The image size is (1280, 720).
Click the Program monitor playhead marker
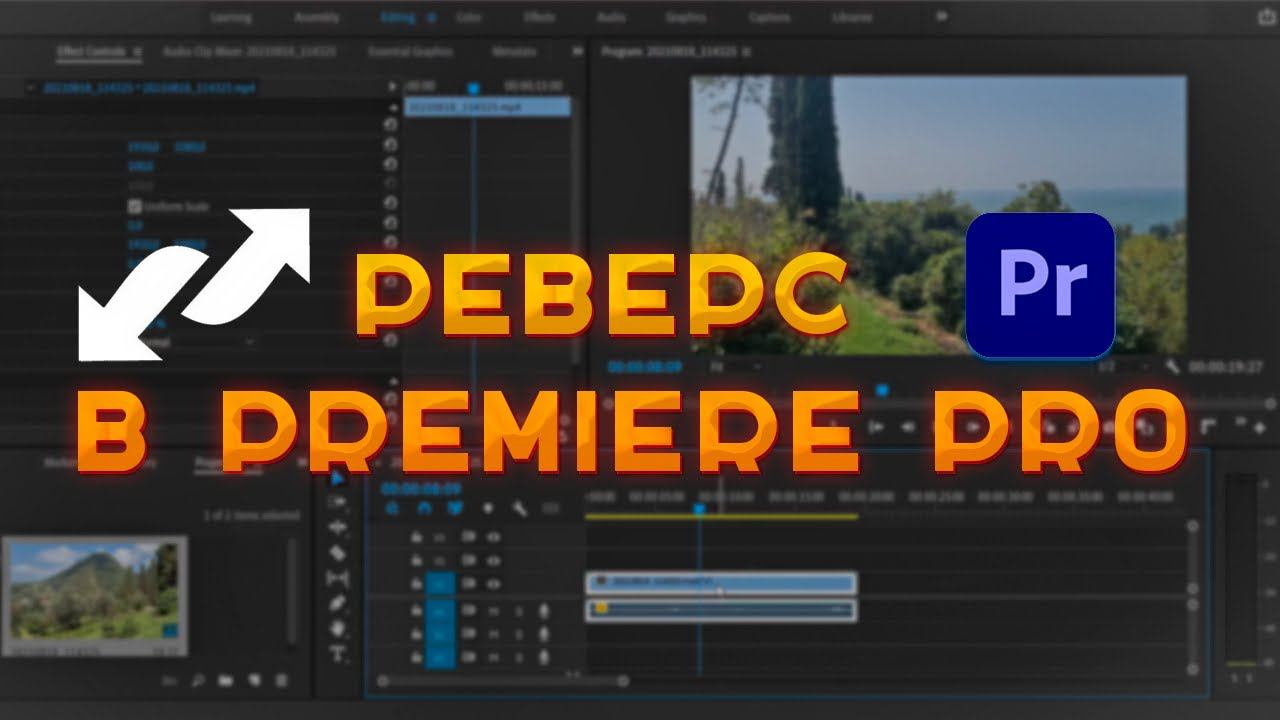click(x=882, y=391)
